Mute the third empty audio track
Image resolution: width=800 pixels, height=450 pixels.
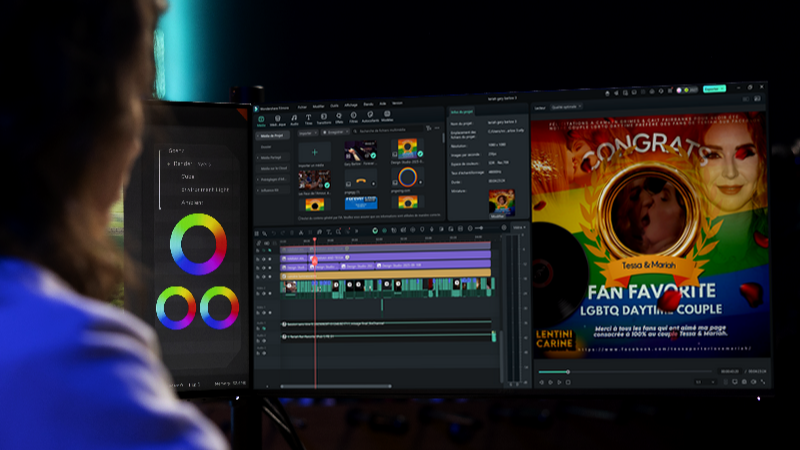click(x=264, y=353)
